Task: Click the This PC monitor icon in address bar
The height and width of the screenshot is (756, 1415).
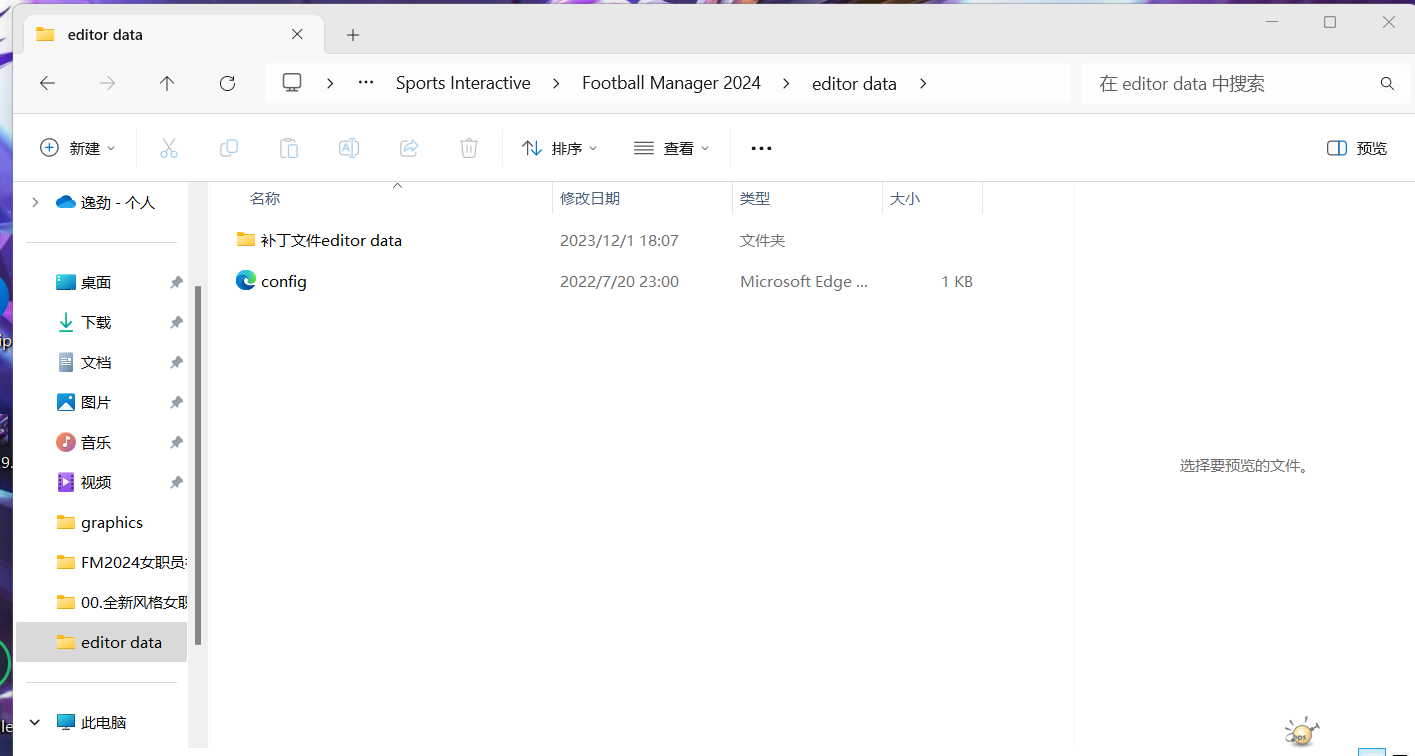Action: [292, 83]
